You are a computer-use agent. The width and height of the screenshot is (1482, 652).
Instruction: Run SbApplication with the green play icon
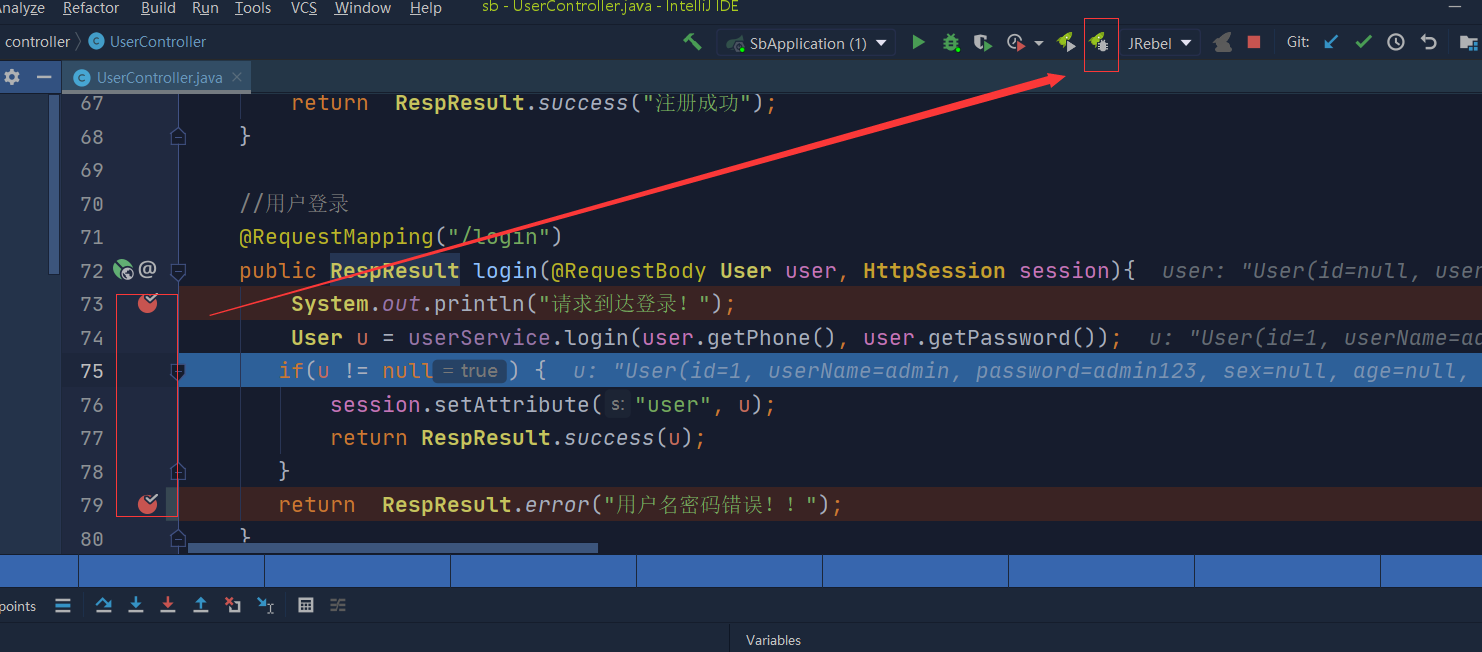click(x=918, y=42)
